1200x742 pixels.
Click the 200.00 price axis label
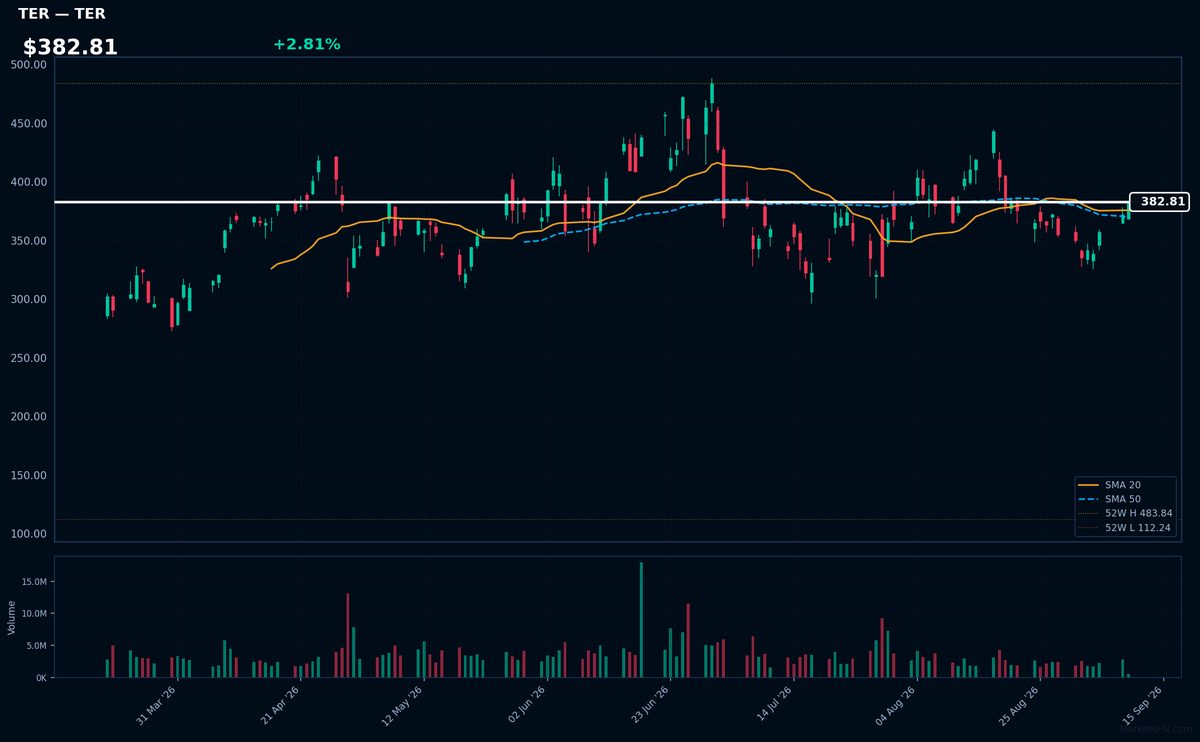(x=29, y=417)
